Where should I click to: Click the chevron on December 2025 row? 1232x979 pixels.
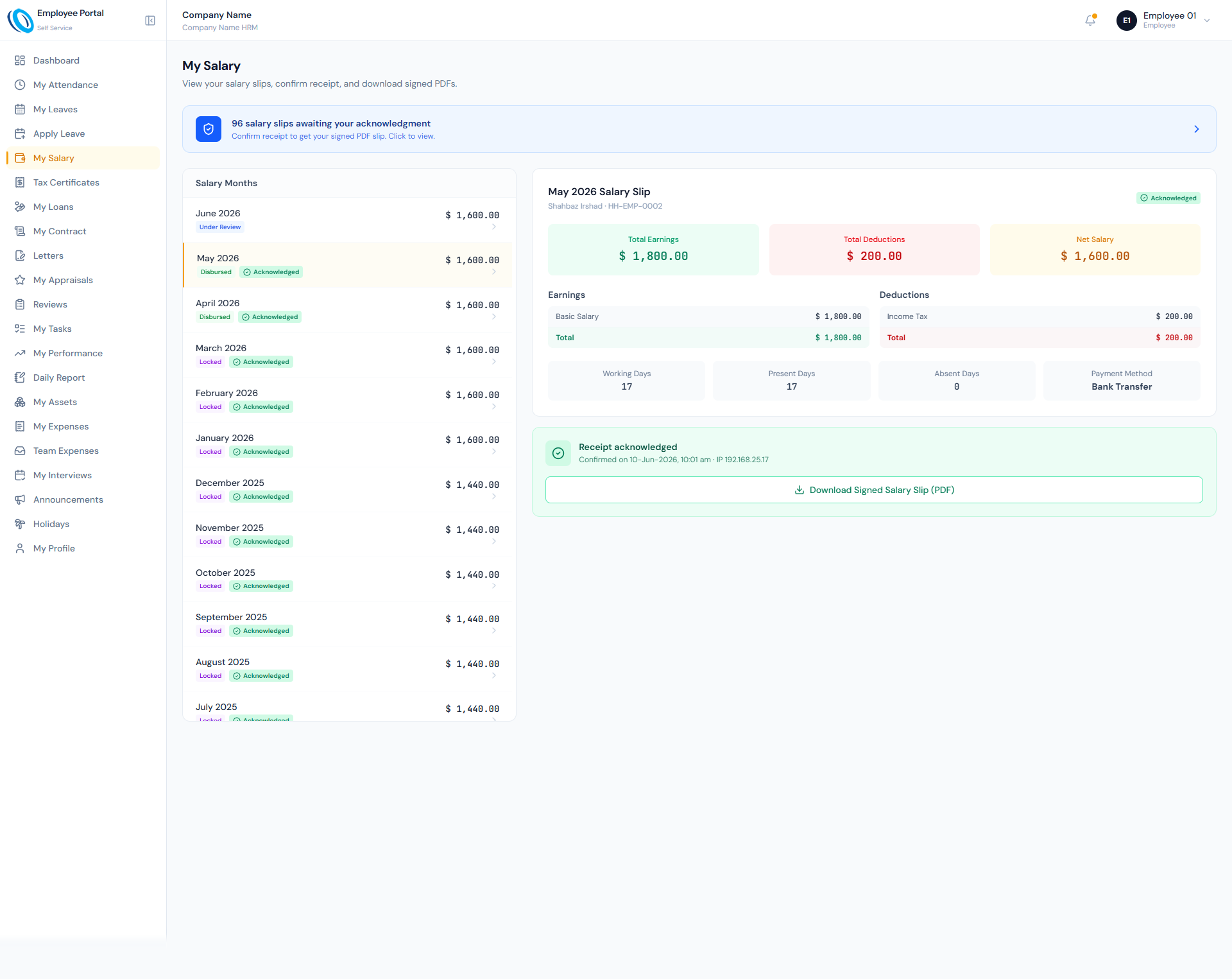point(494,496)
